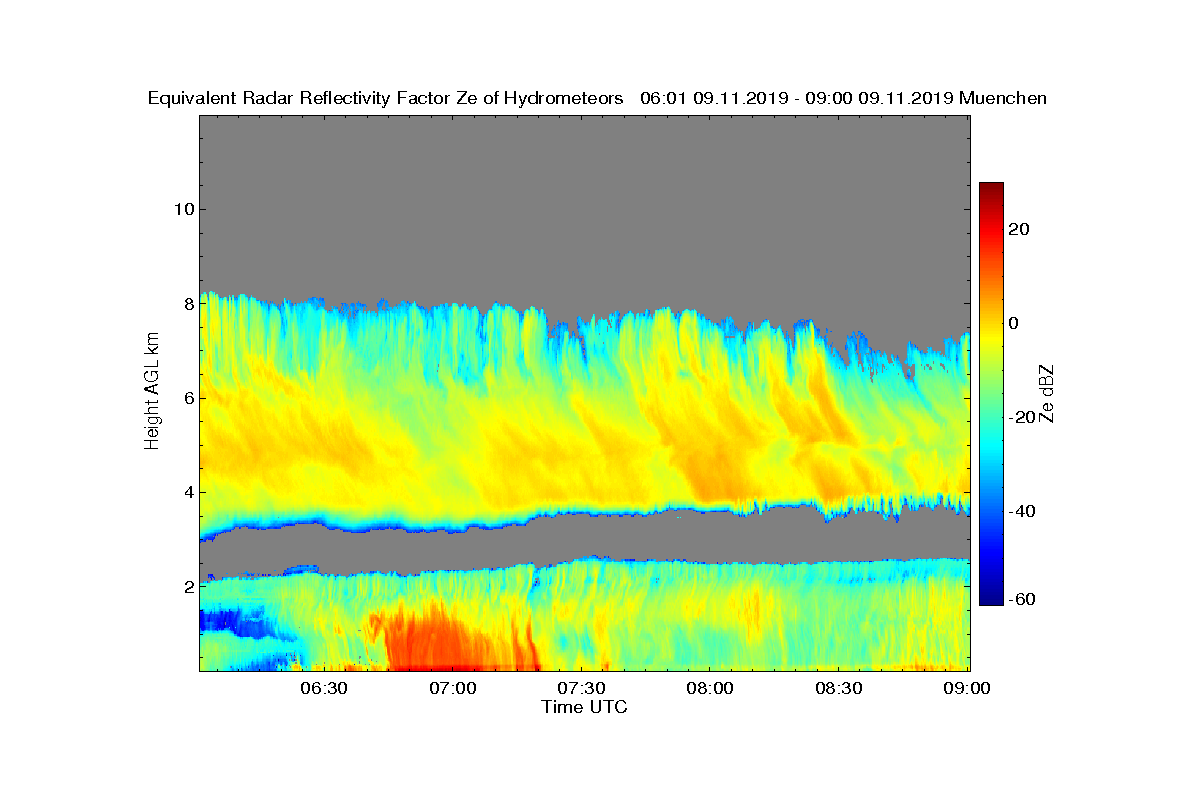Click the colorbar value 20
The image size is (1200, 800).
pyautogui.click(x=1020, y=229)
